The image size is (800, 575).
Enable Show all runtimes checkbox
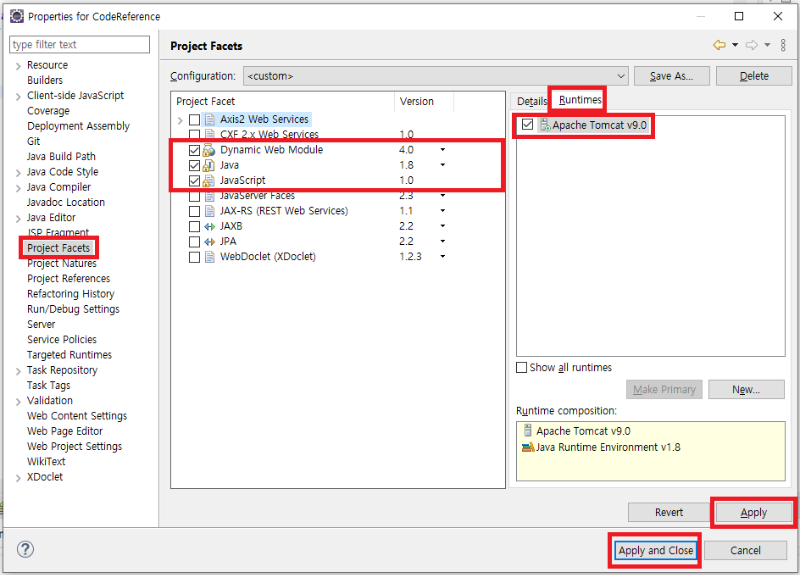521,367
